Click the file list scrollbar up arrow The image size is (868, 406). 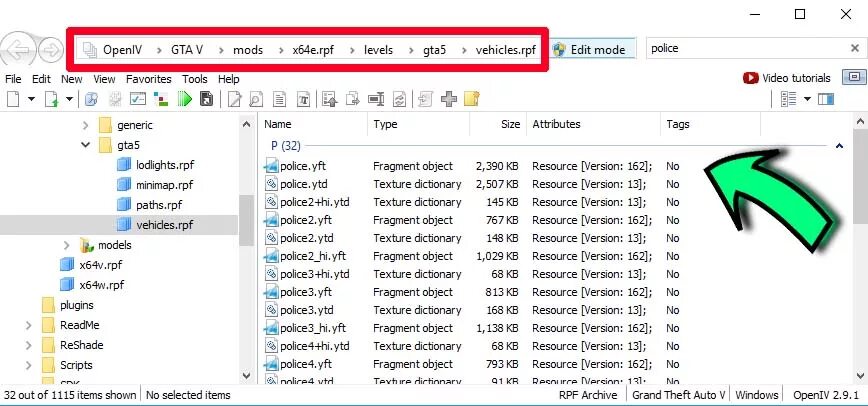coord(861,121)
